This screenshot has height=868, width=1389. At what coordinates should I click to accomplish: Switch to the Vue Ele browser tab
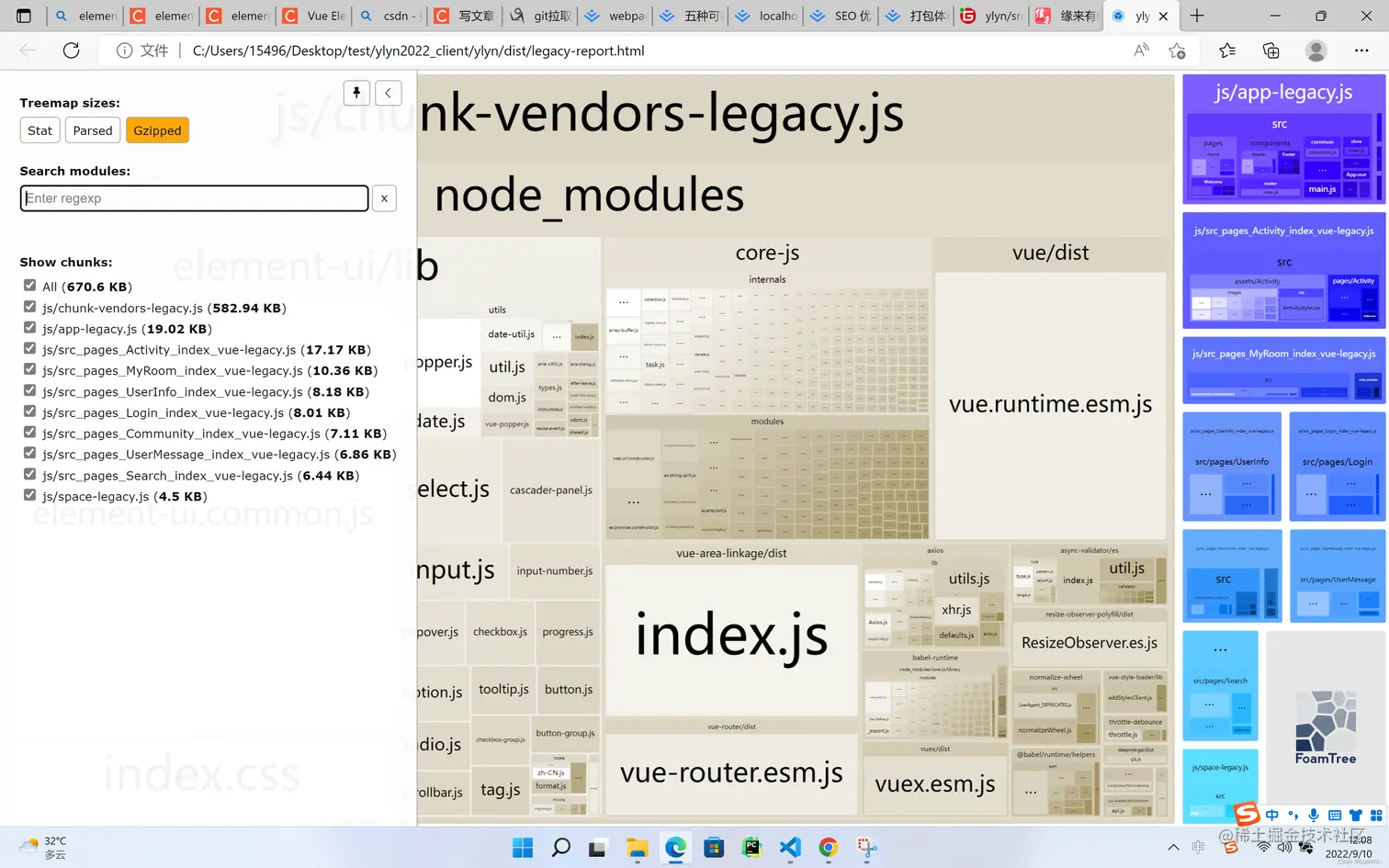315,16
